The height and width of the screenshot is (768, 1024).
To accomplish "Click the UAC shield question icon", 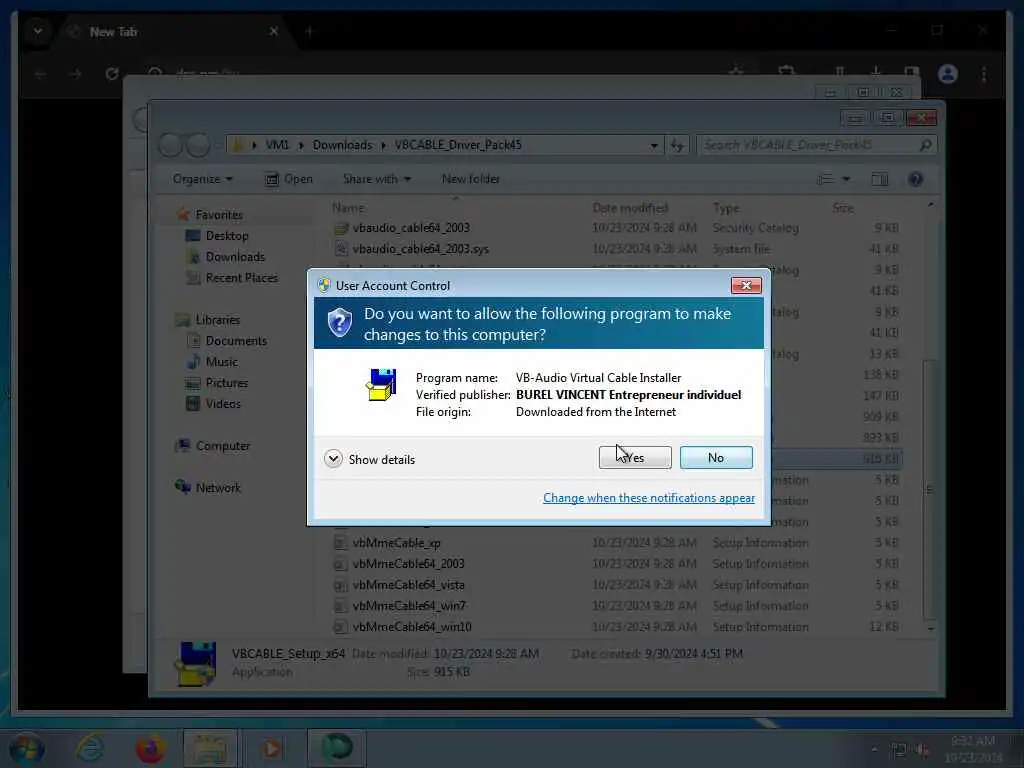I will pos(340,323).
